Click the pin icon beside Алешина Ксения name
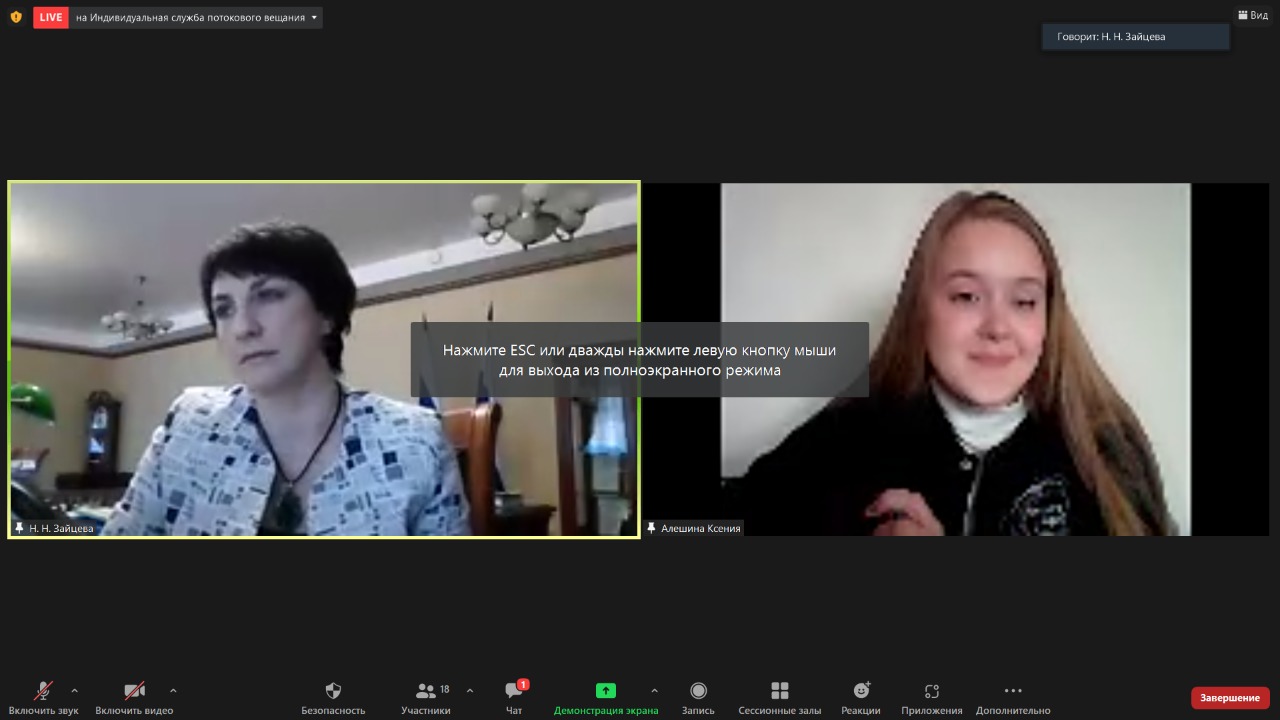The image size is (1280, 720). point(652,528)
